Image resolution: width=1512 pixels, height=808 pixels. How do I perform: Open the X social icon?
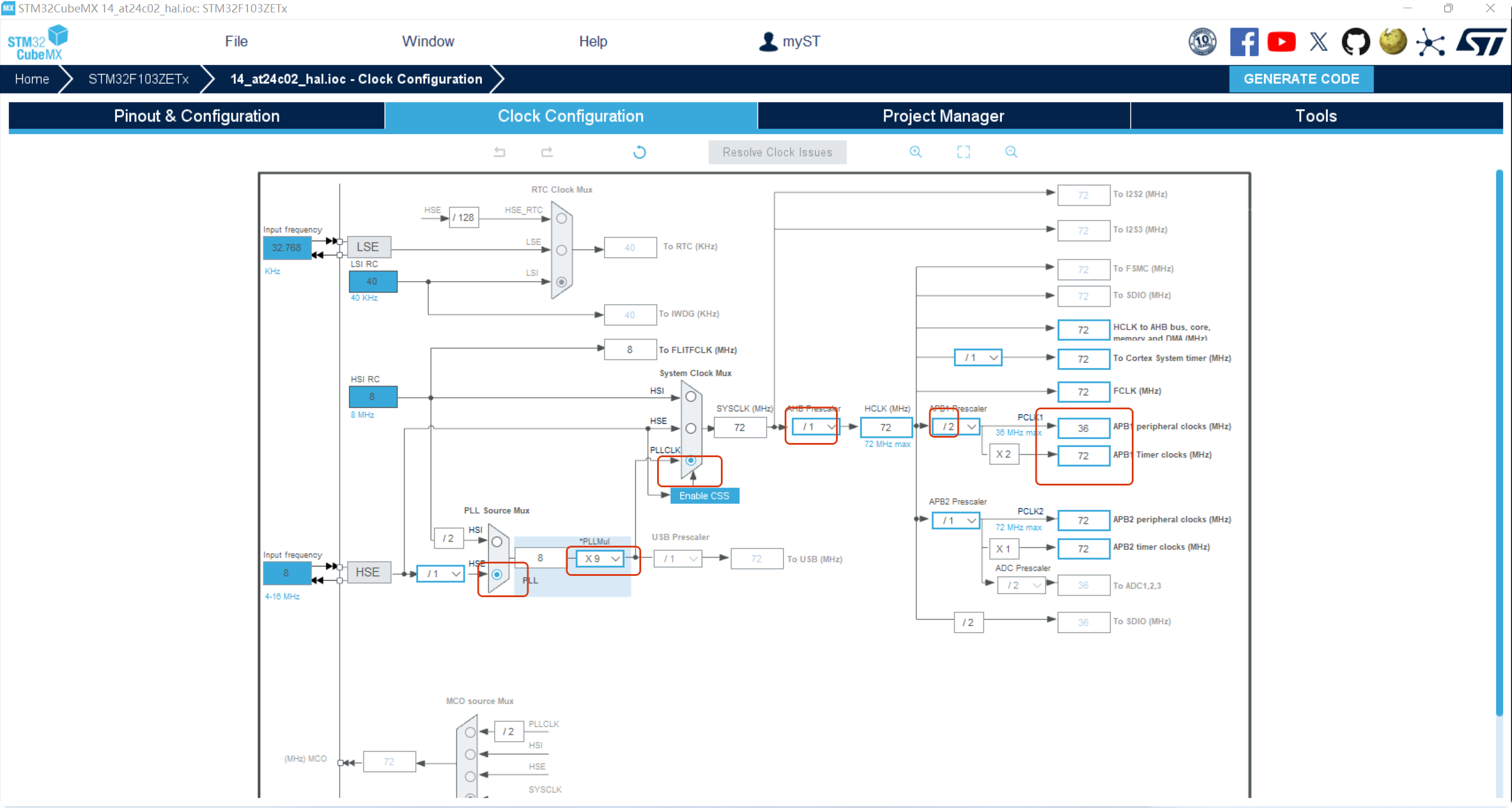1319,41
